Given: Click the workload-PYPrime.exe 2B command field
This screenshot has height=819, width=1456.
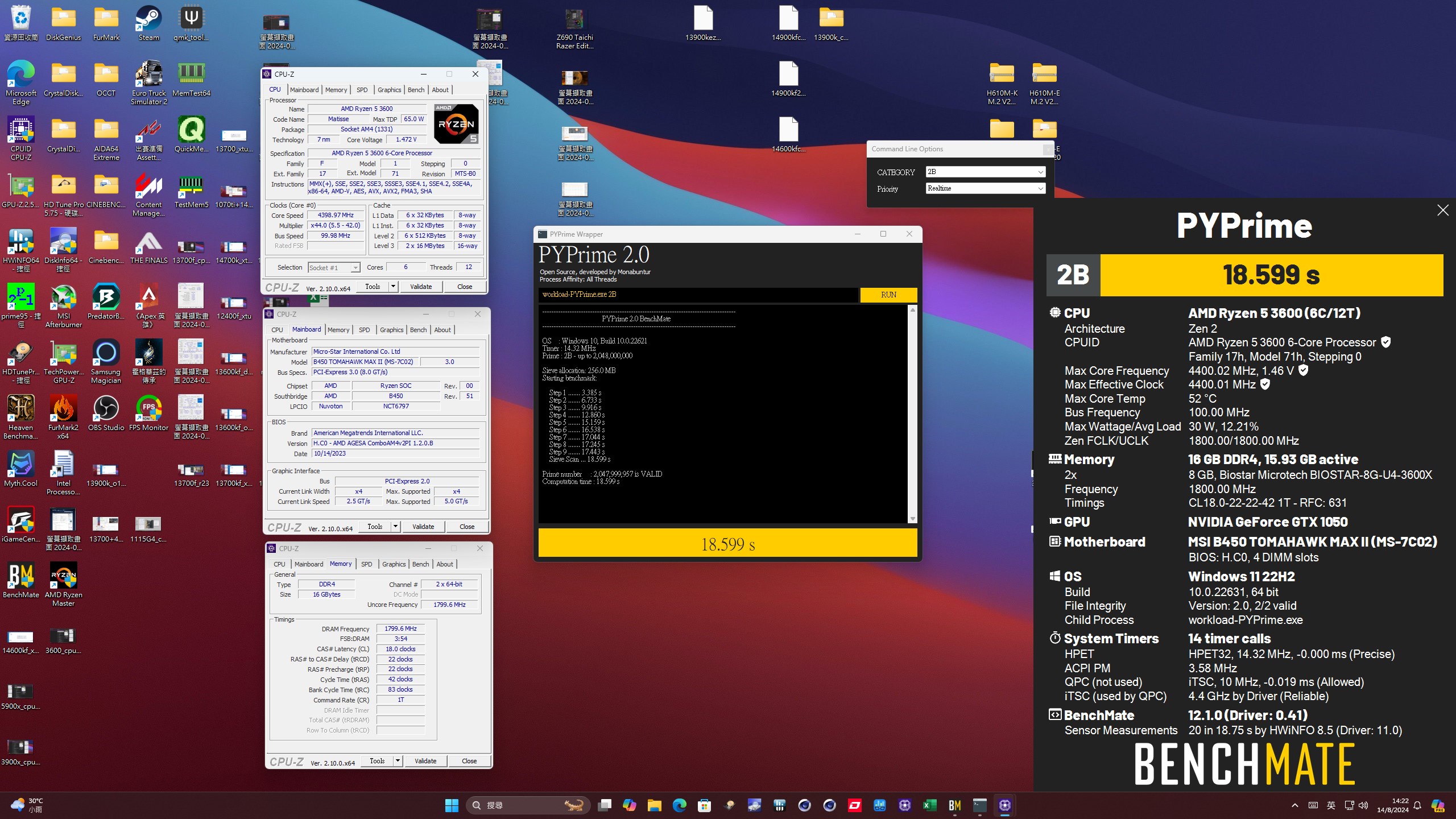Looking at the screenshot, I should point(698,295).
